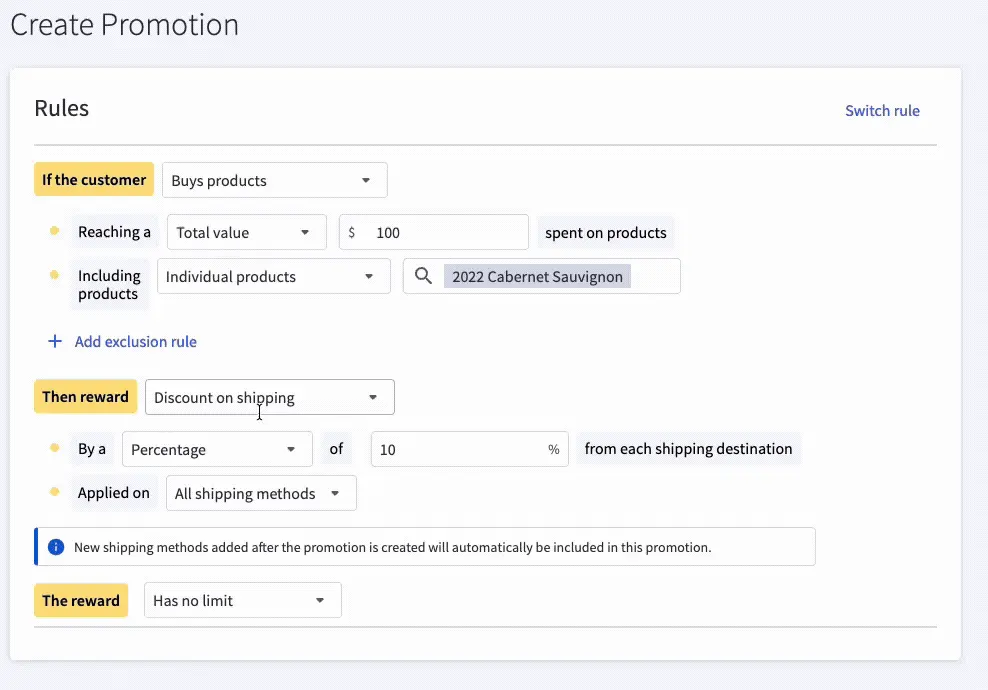This screenshot has width=988, height=690.
Task: Click the from each shipping destination tag
Action: 688,449
